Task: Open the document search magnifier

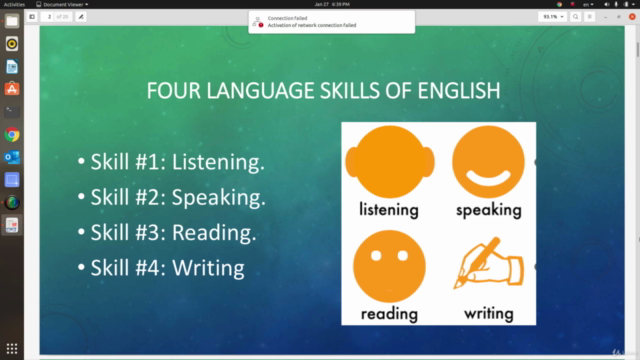Action: (576, 17)
